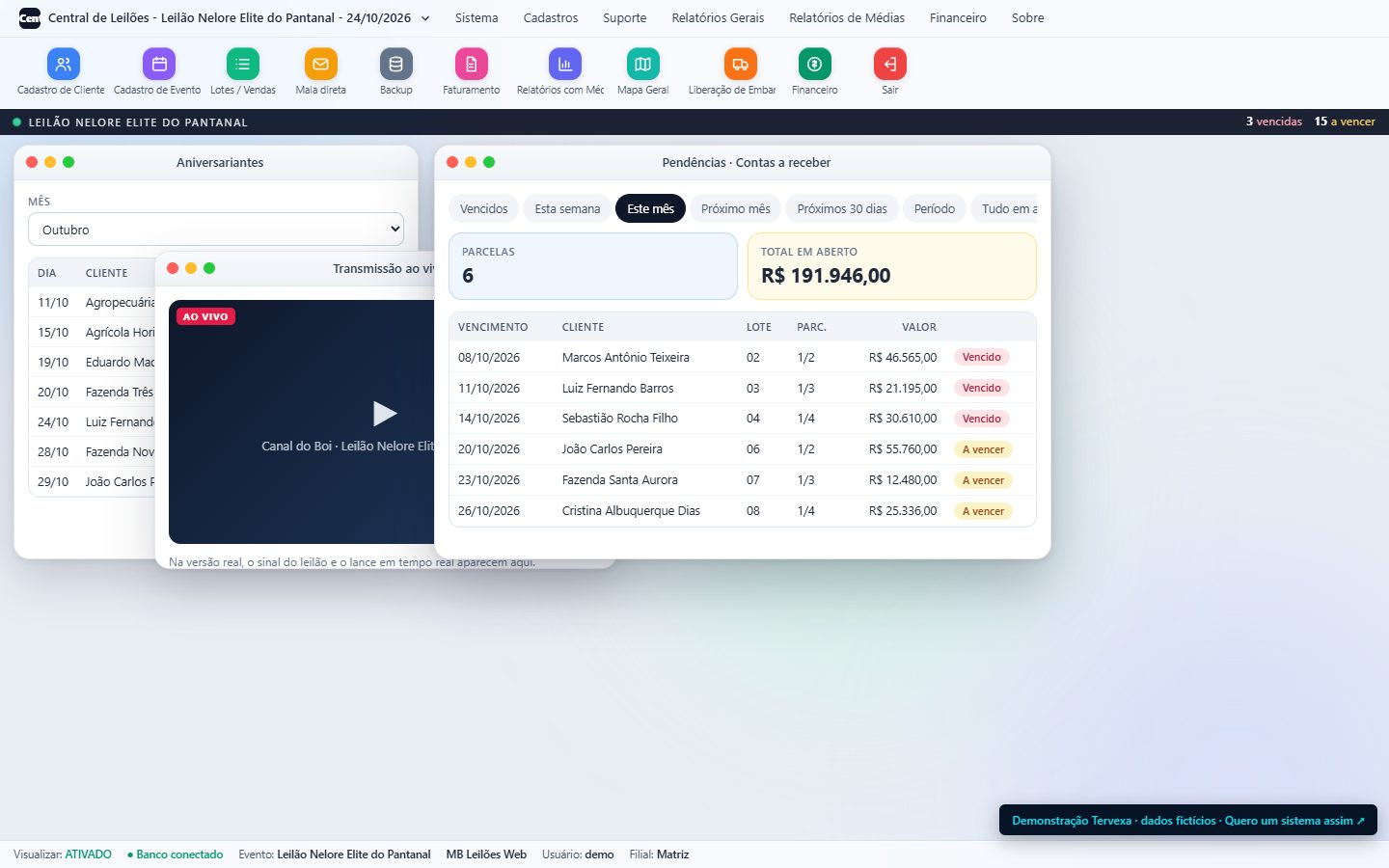This screenshot has width=1389, height=868.
Task: Open the Sistema menu
Action: [477, 18]
